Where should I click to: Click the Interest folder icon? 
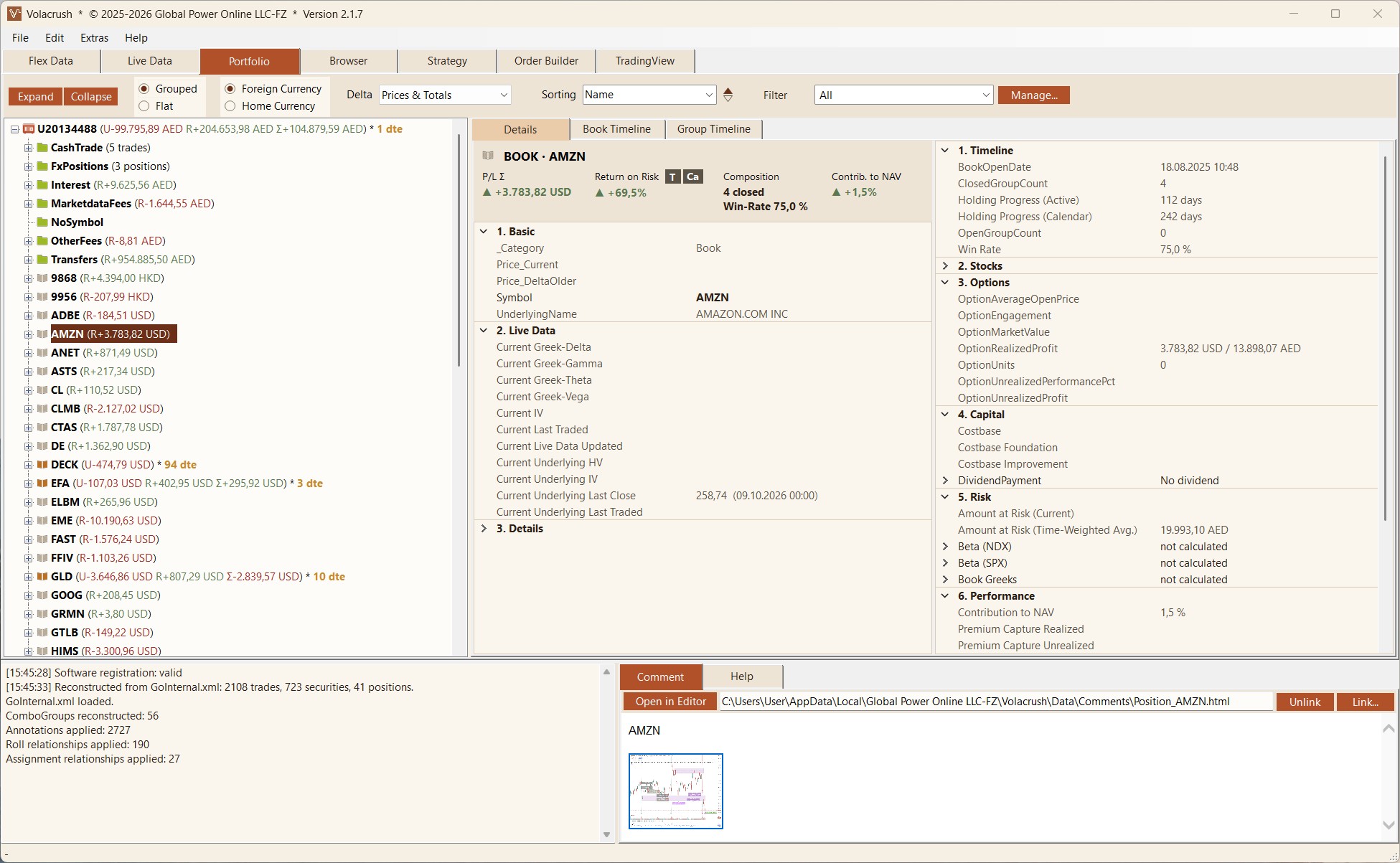(42, 185)
